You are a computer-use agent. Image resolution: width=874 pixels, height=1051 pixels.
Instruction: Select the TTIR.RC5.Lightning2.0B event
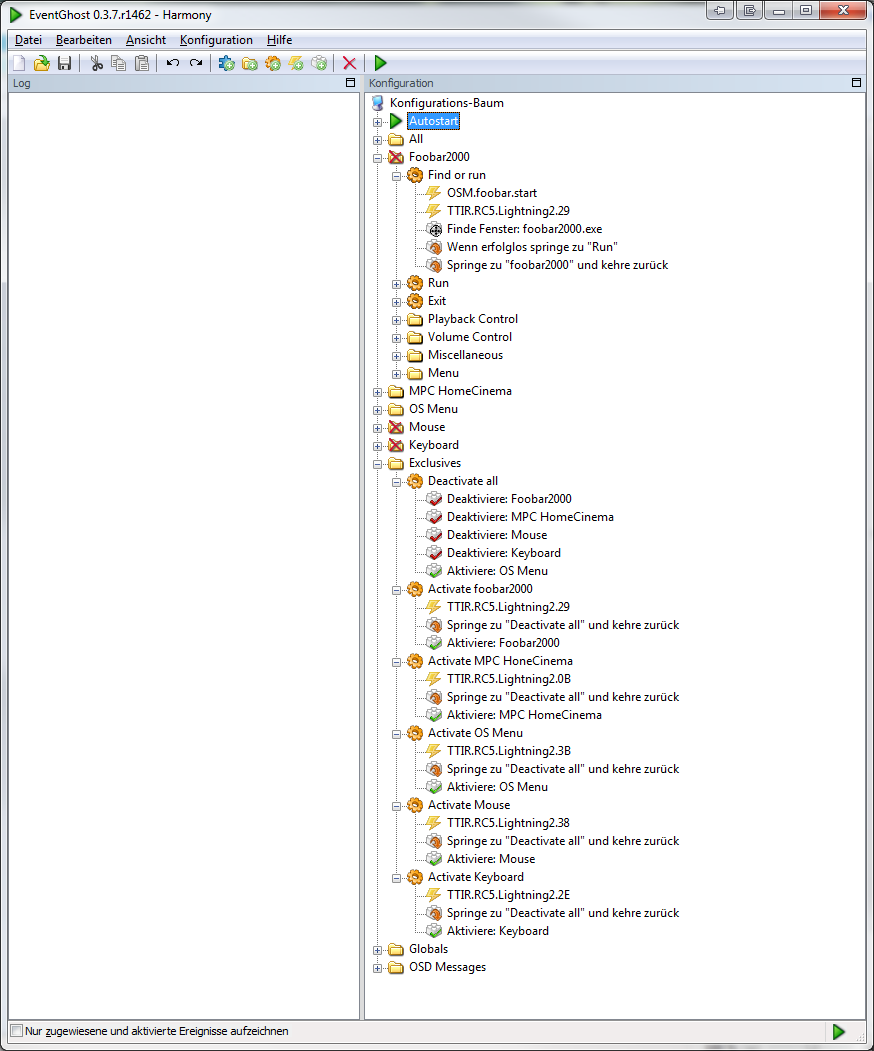pyautogui.click(x=509, y=679)
